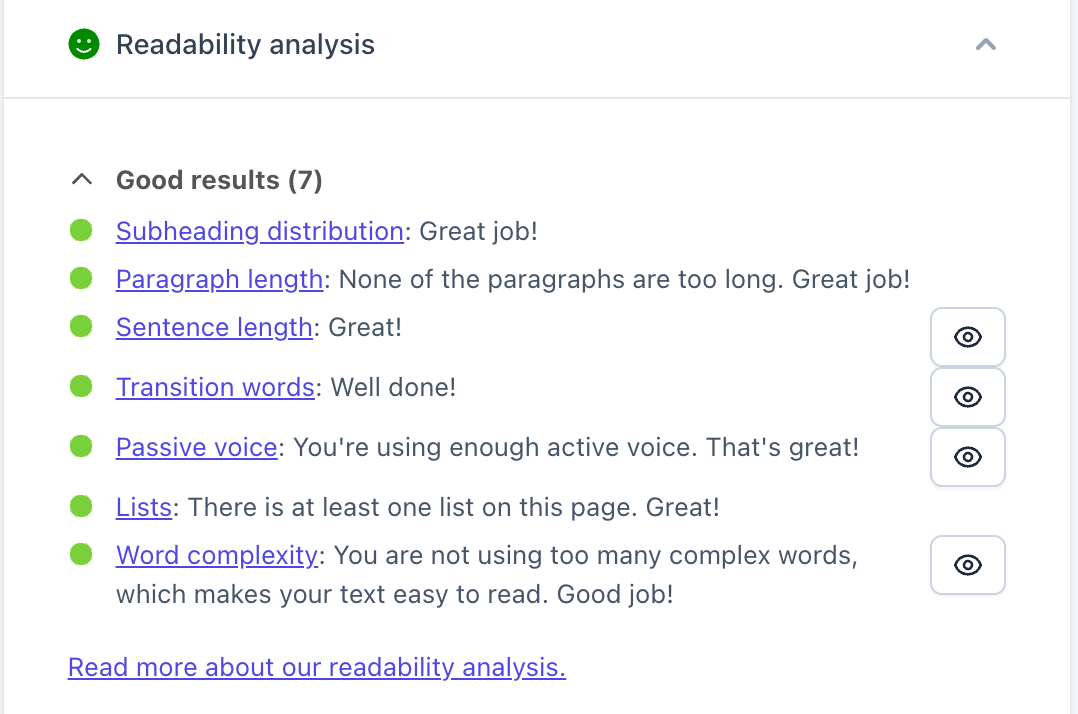Click the green smiley readability score icon
Image resolution: width=1078 pixels, height=714 pixels.
tap(84, 45)
